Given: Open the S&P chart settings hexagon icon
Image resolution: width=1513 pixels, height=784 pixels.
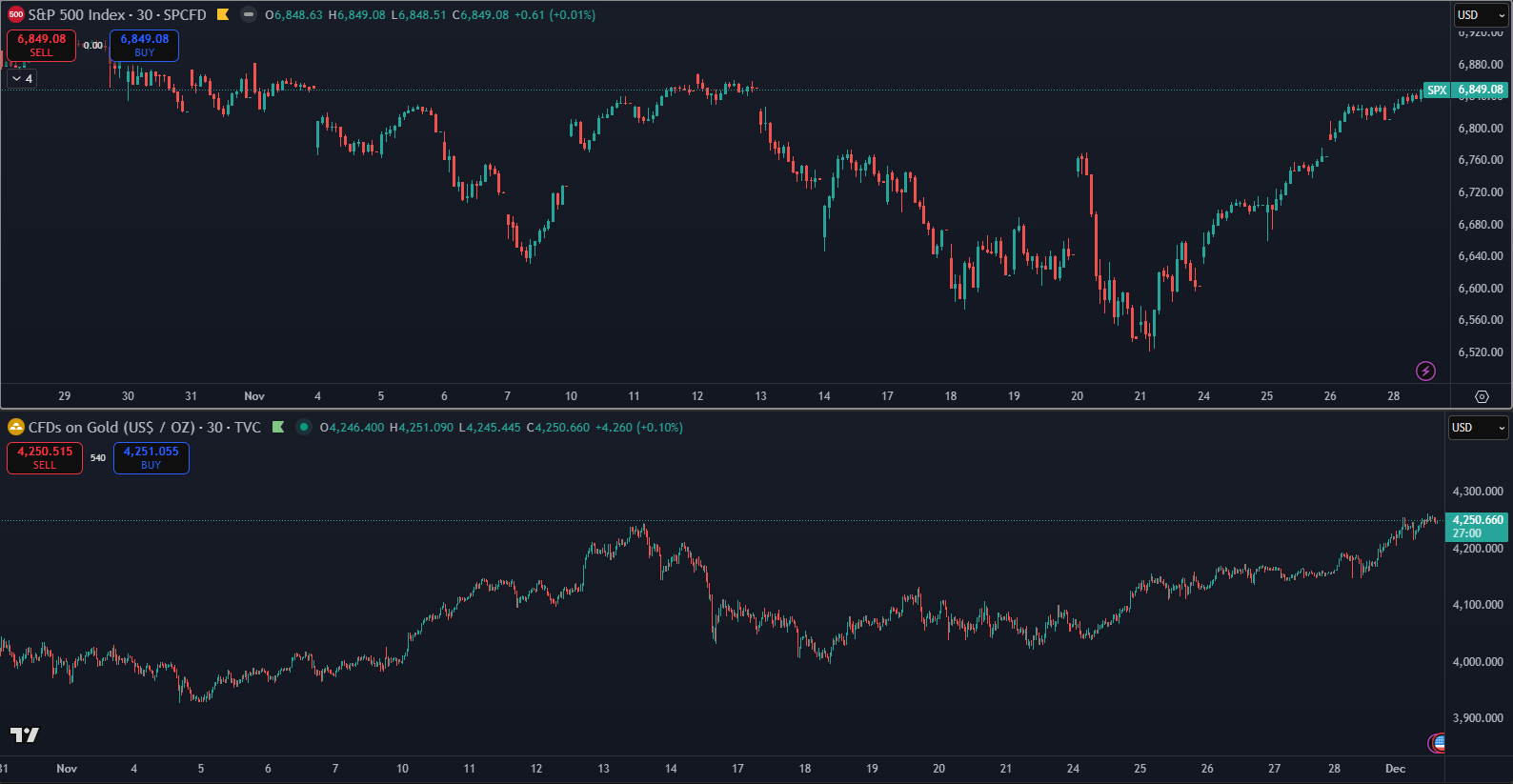Looking at the screenshot, I should (x=1482, y=396).
